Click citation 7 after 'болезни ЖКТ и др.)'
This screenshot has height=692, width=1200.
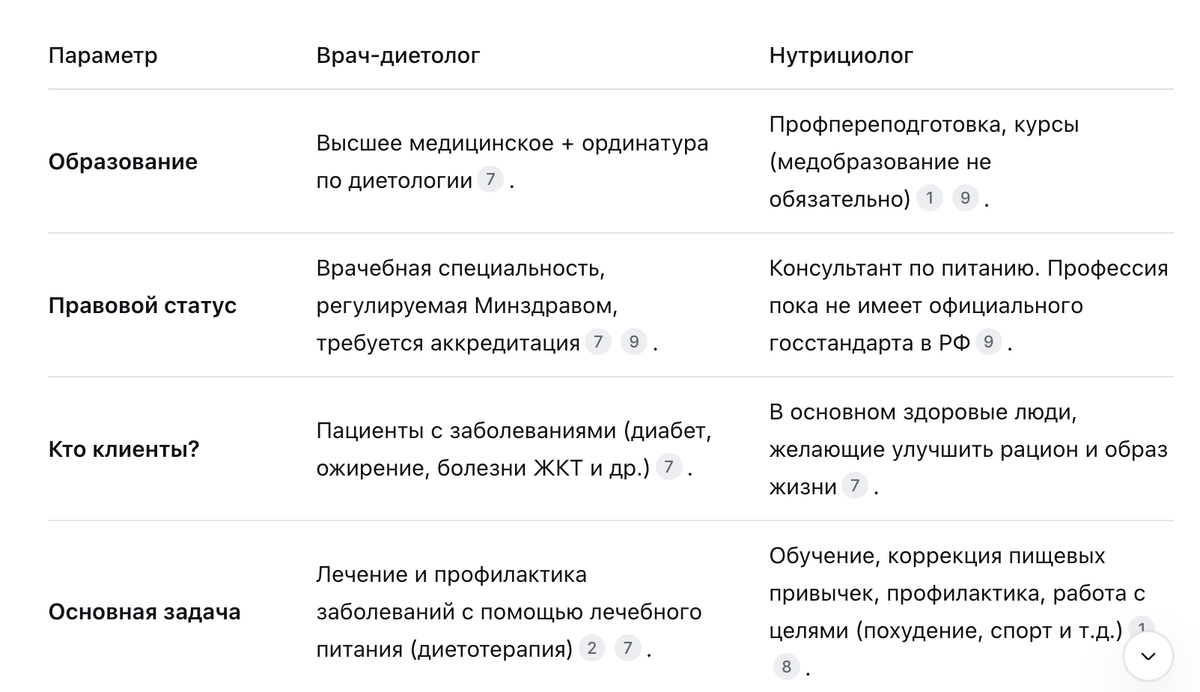point(669,467)
